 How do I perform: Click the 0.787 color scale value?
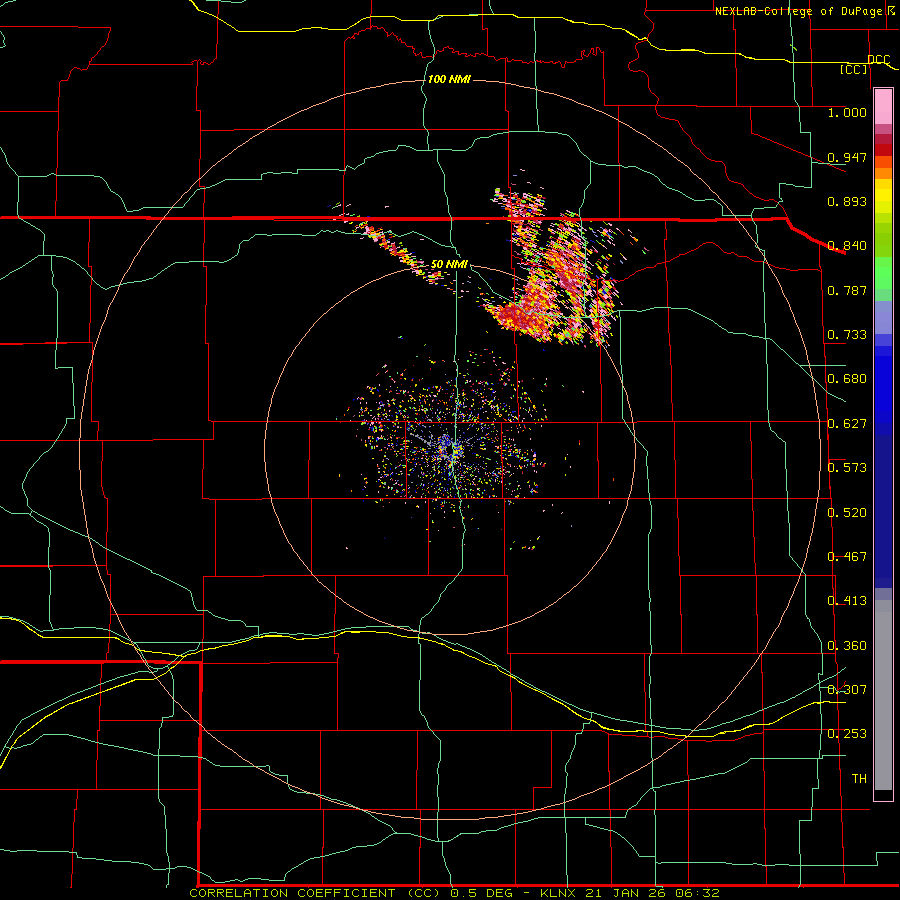[847, 290]
